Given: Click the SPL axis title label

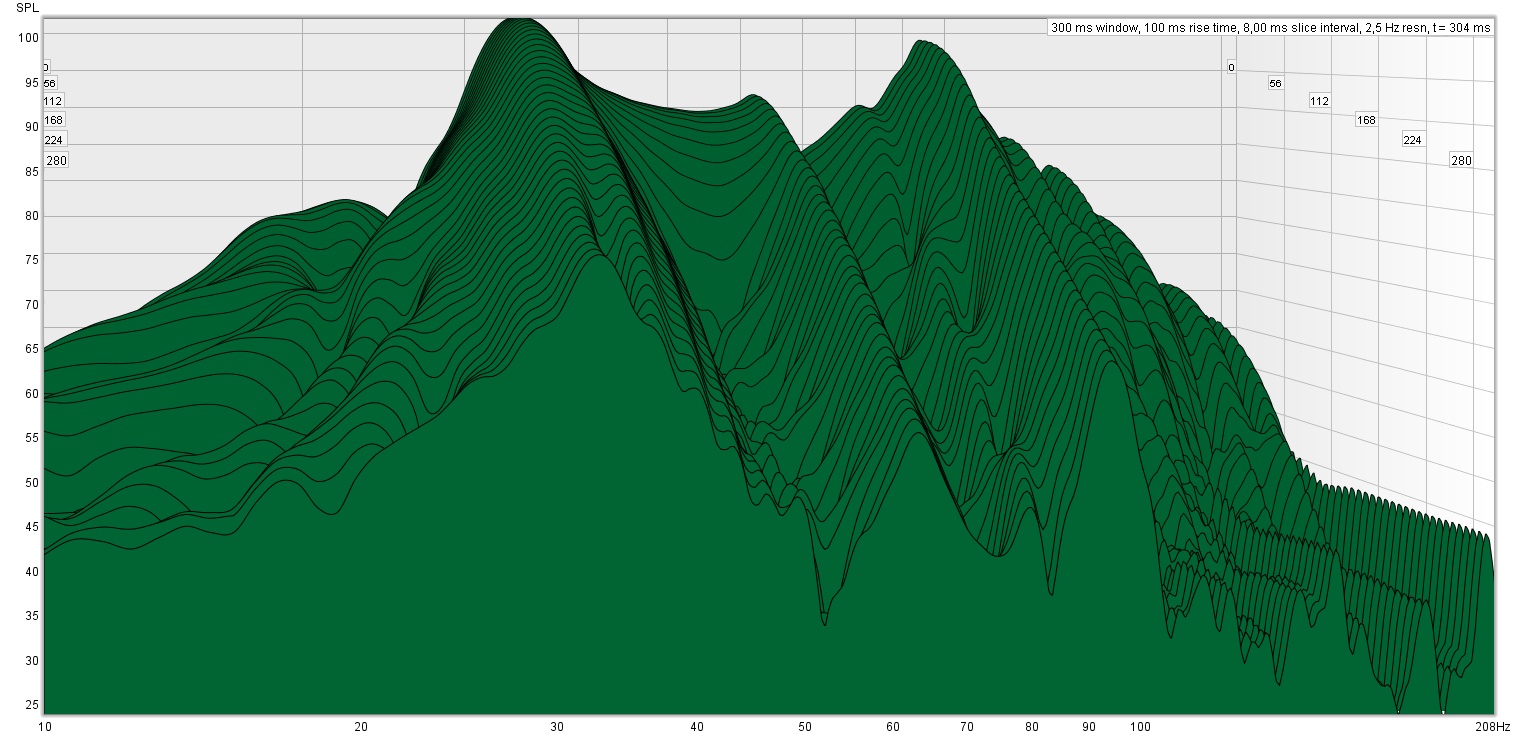Looking at the screenshot, I should (26, 7).
